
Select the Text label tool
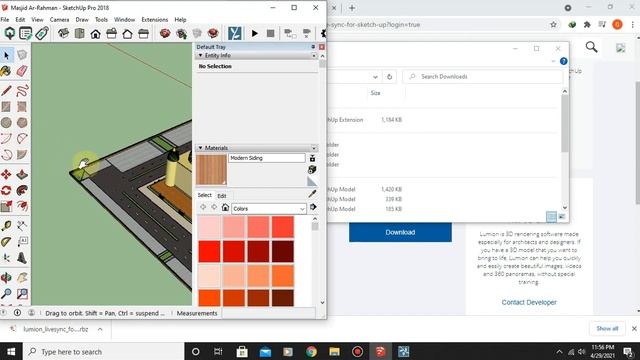click(22, 242)
